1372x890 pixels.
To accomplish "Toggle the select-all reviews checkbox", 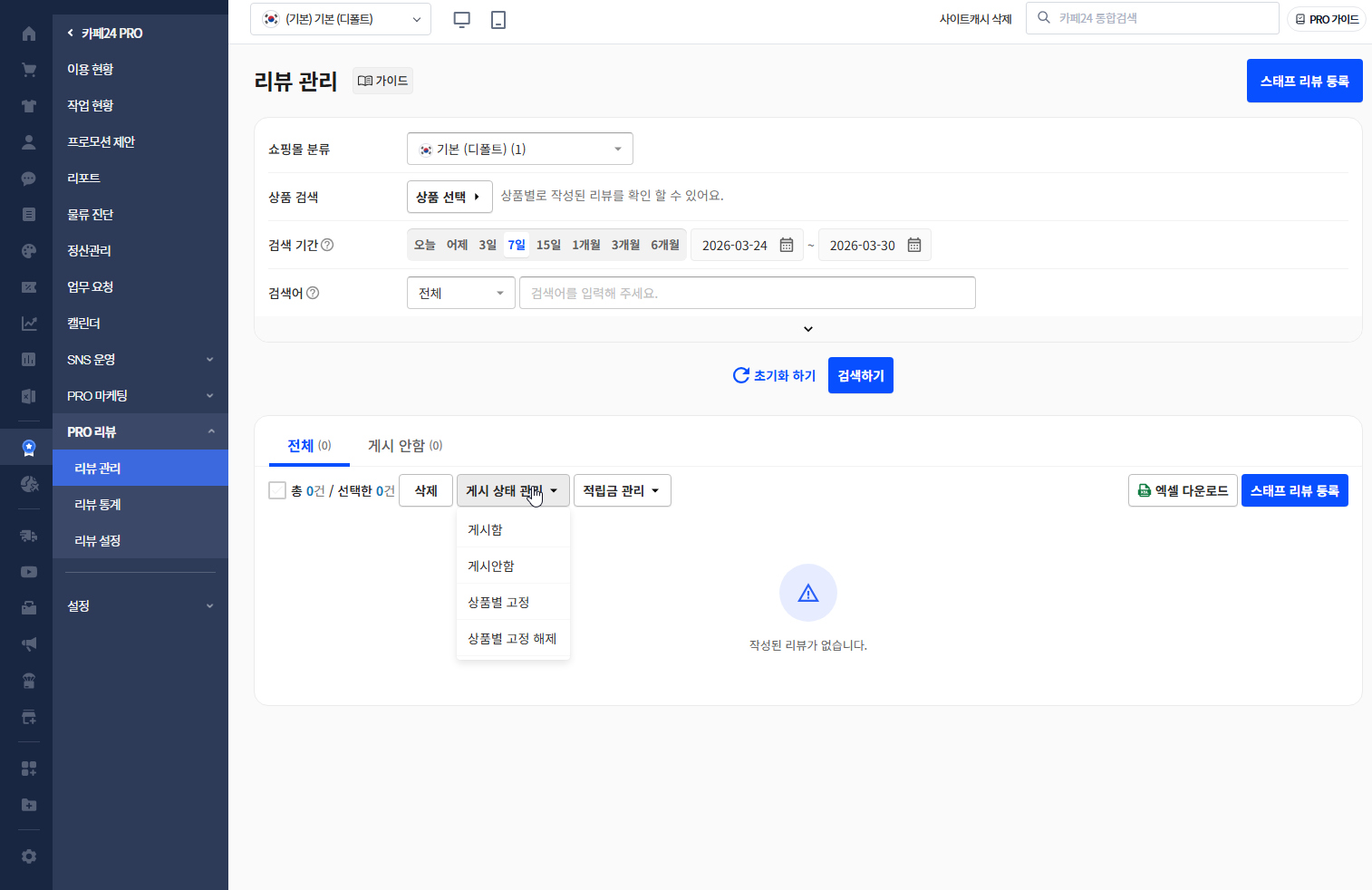I will (x=277, y=490).
